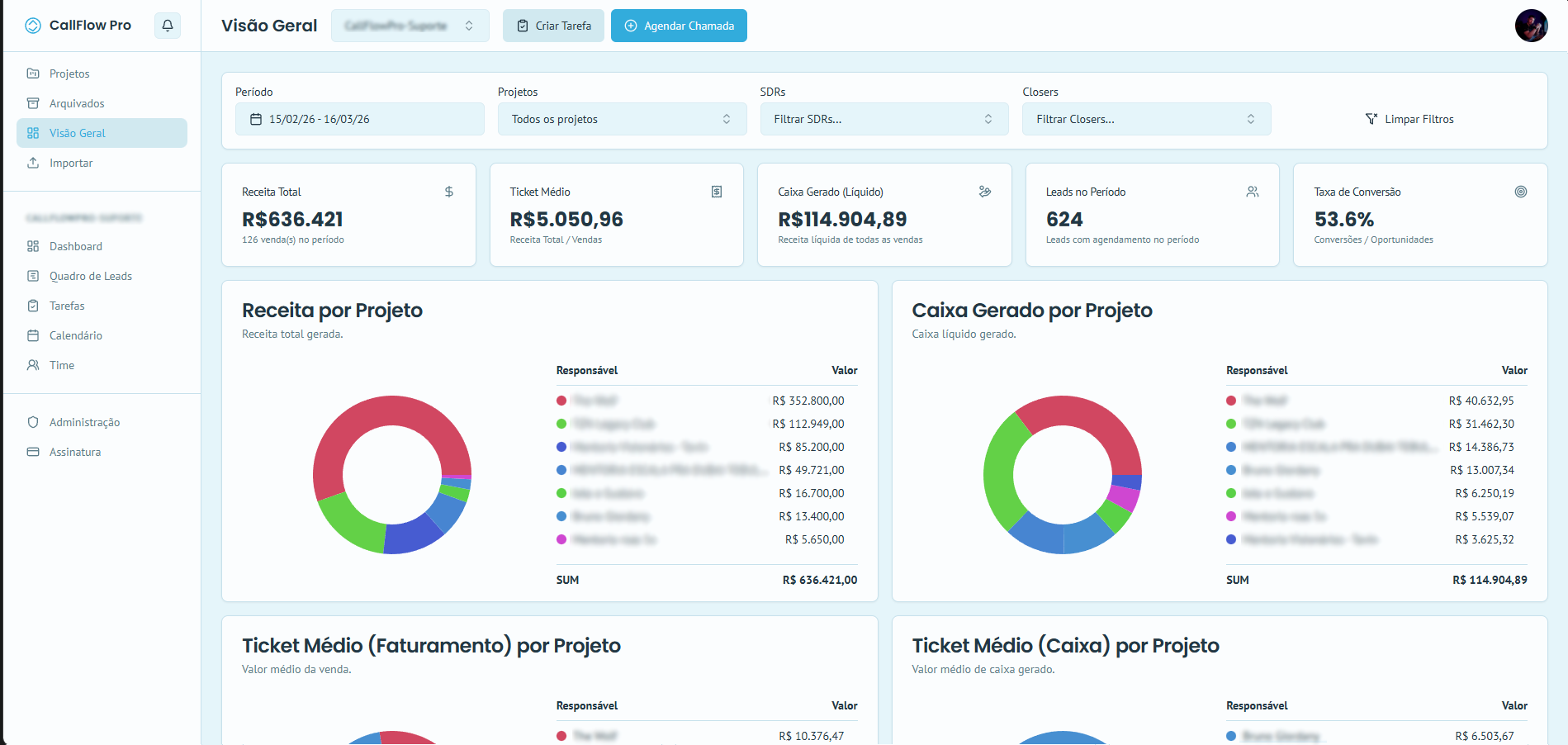Click the Criar Tarefa button
The width and height of the screenshot is (1568, 745).
(x=553, y=26)
